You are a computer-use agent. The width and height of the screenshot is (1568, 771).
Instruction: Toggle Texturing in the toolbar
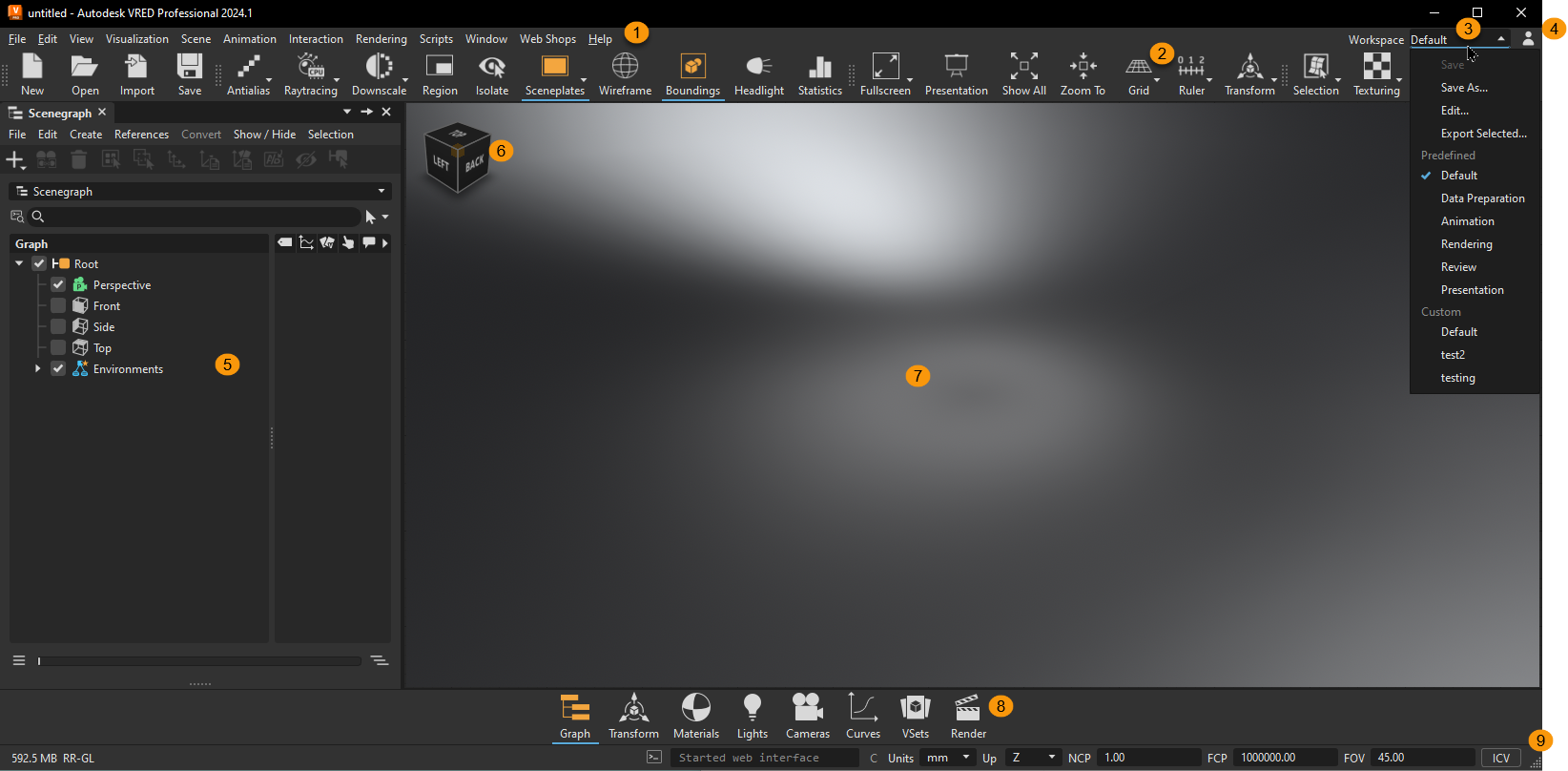click(x=1376, y=74)
